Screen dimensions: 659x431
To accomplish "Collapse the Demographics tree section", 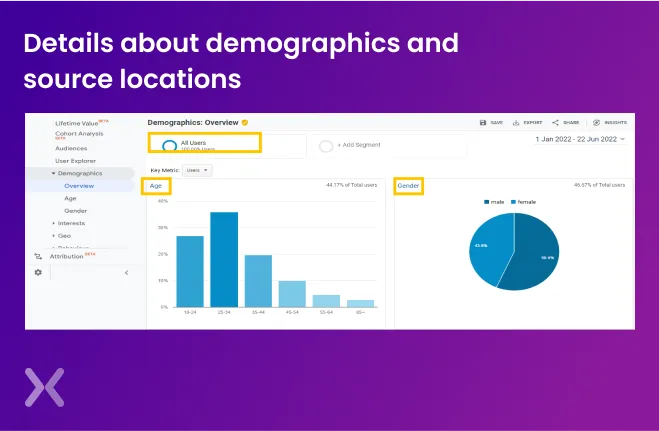I will click(53, 173).
